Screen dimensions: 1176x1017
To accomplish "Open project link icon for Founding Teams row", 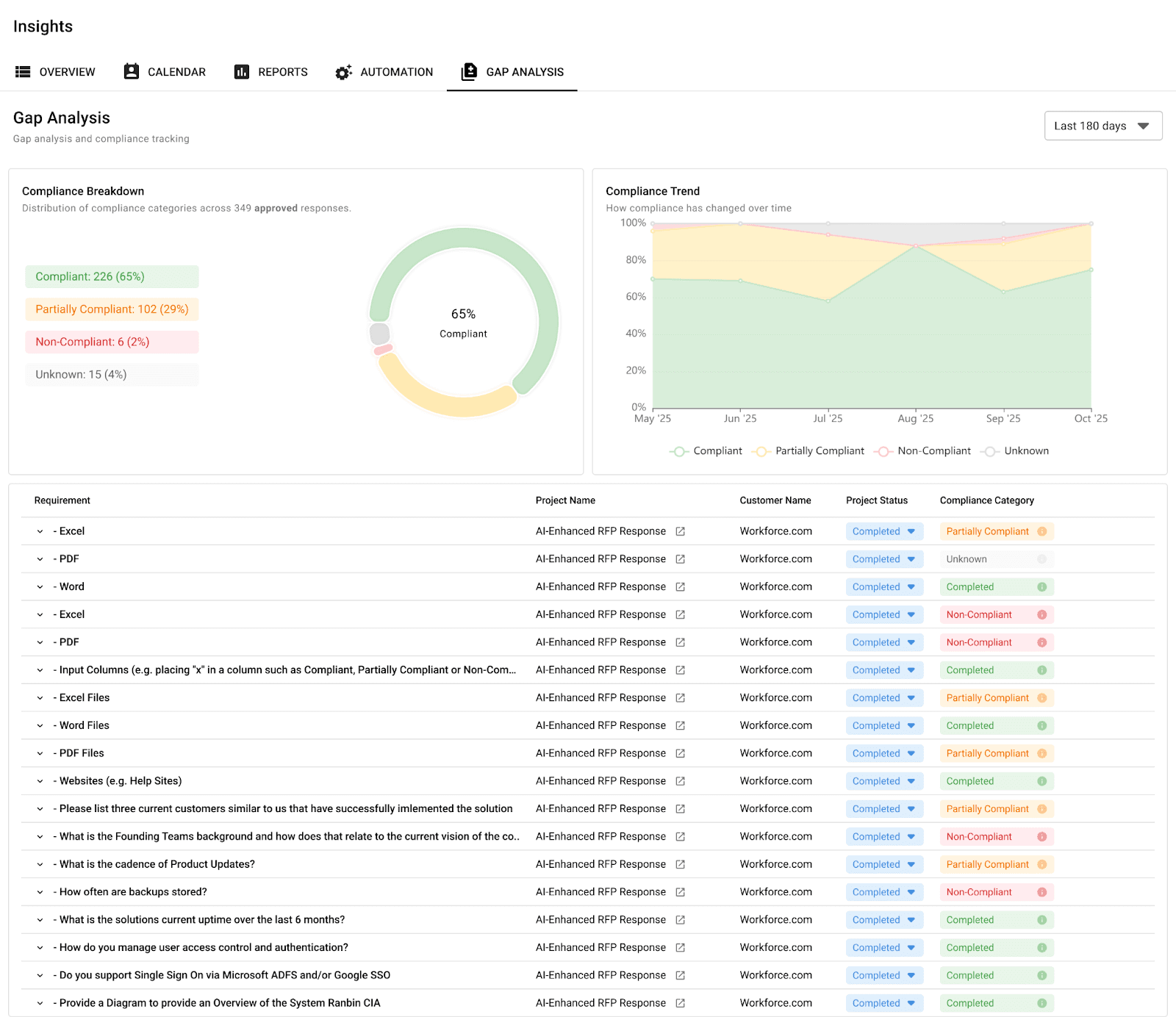I will click(681, 837).
